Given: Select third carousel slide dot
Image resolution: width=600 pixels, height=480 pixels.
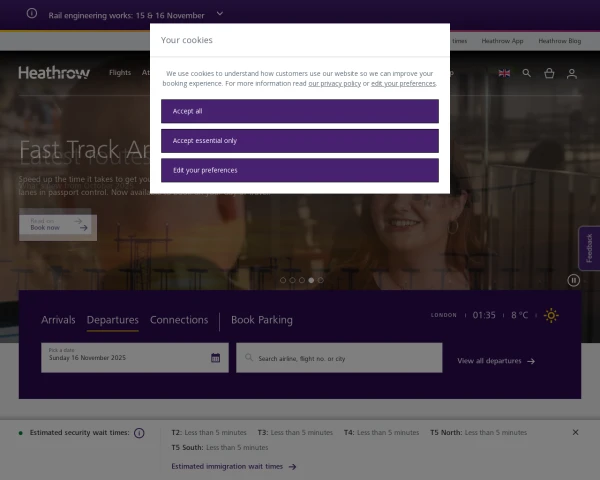Looking at the screenshot, I should [x=302, y=280].
